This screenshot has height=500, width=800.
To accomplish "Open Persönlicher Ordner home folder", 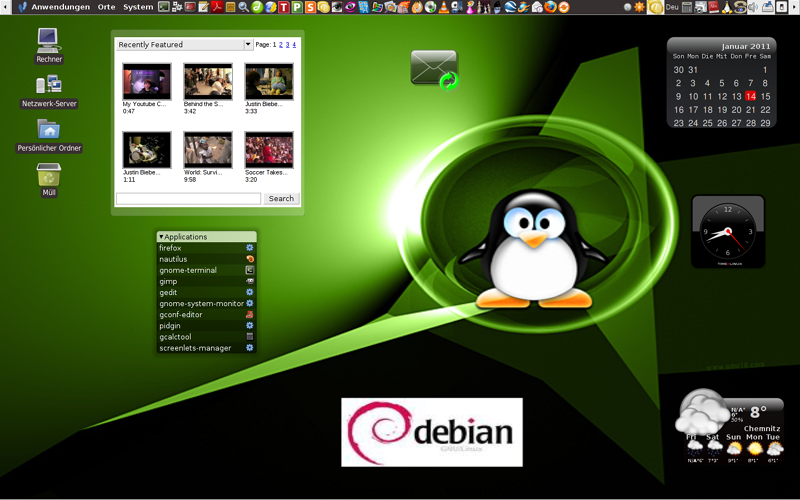I will 49,136.
